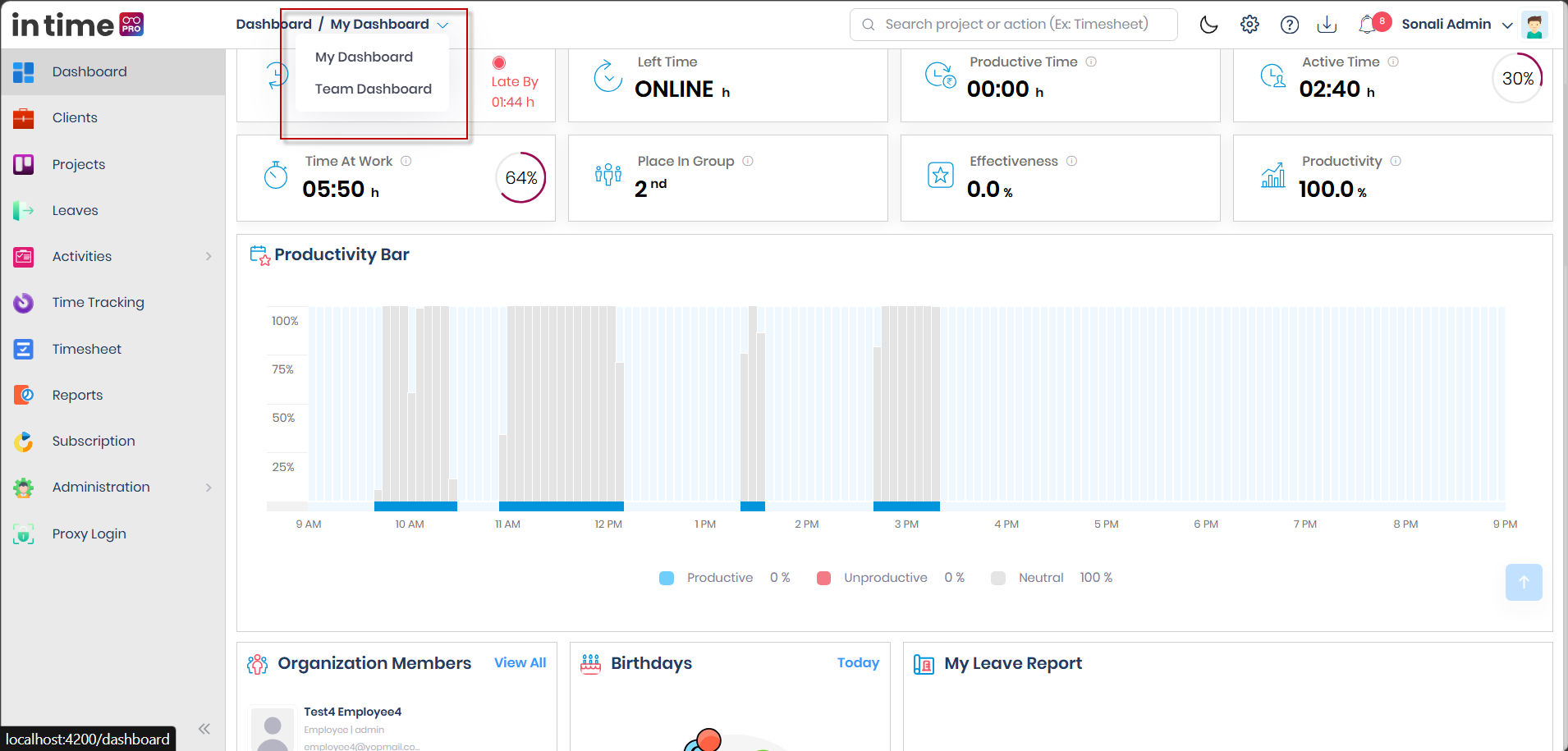Click the Clients briefcase icon
This screenshot has height=751, width=1568.
tap(24, 118)
